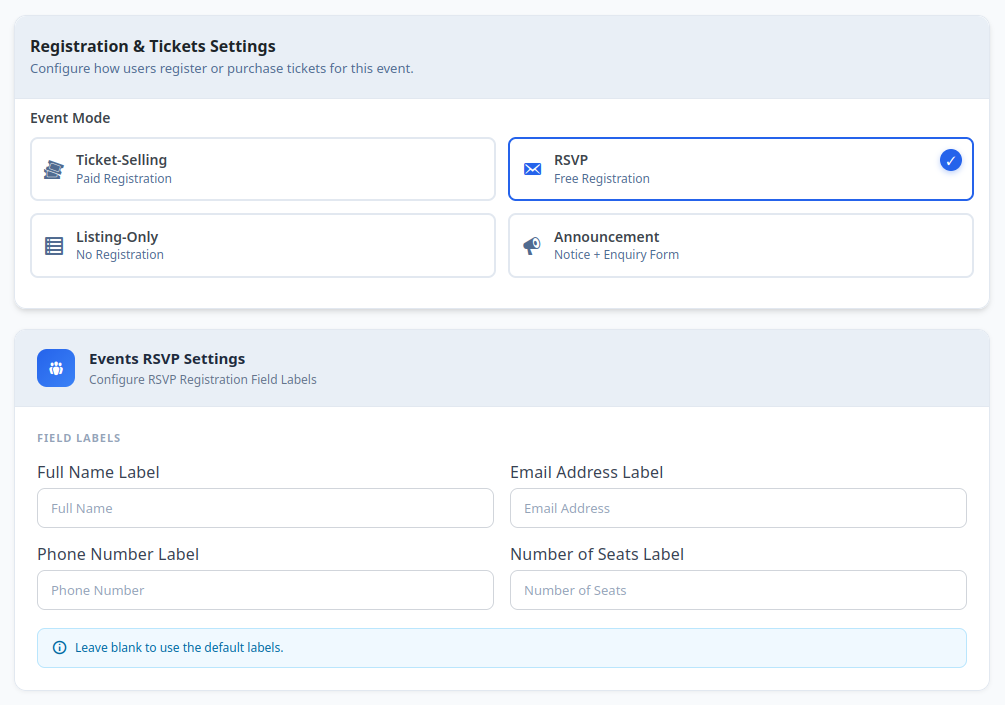Viewport: 1005px width, 705px height.
Task: Click the 'Free Registration' subtitle text
Action: [602, 179]
